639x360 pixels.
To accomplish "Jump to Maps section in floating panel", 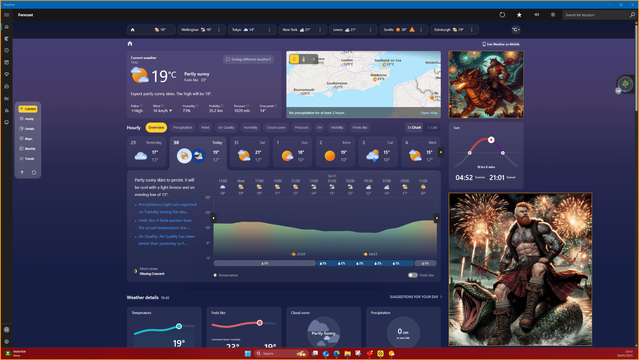I will point(27,139).
